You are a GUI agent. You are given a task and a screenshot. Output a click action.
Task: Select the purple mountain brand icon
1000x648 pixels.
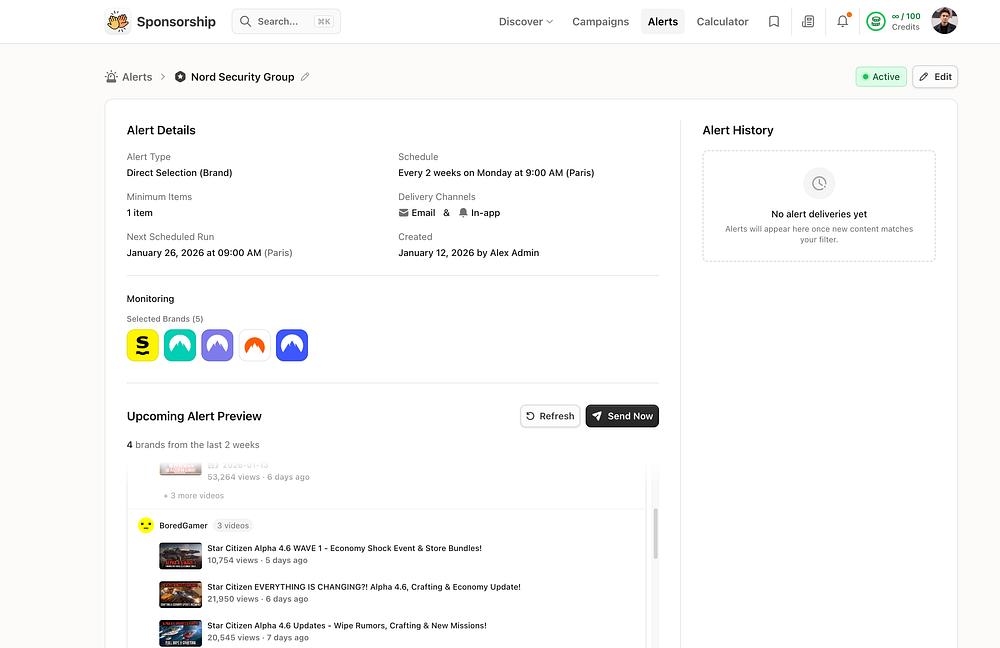pos(217,345)
